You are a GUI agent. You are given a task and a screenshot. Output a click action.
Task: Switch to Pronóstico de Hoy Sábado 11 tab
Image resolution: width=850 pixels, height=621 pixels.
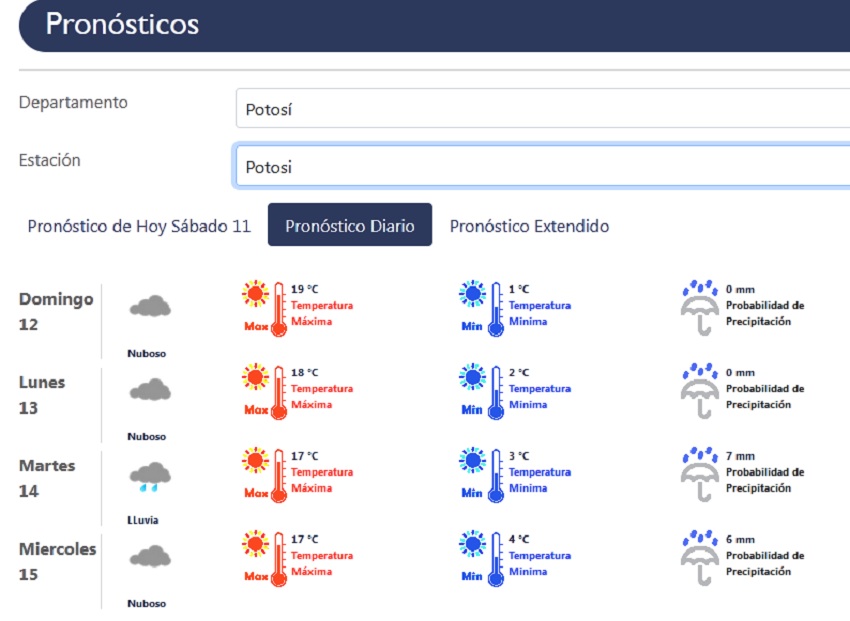pos(139,226)
